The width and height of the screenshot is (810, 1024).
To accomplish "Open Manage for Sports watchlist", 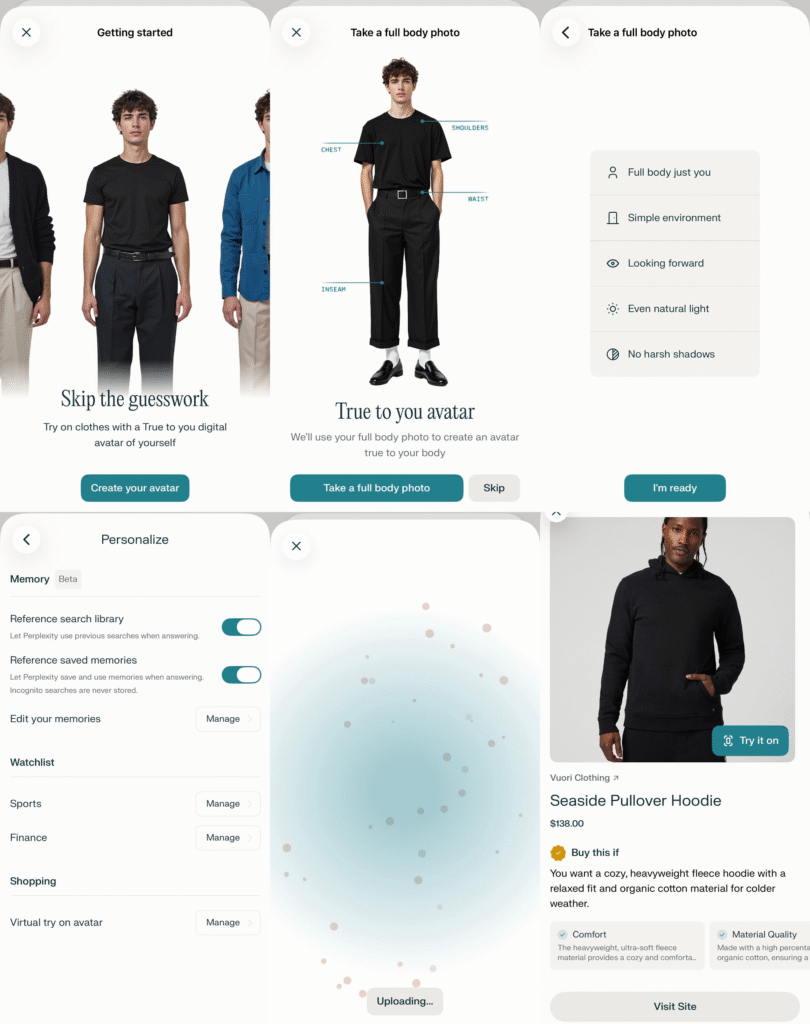I will tap(228, 804).
